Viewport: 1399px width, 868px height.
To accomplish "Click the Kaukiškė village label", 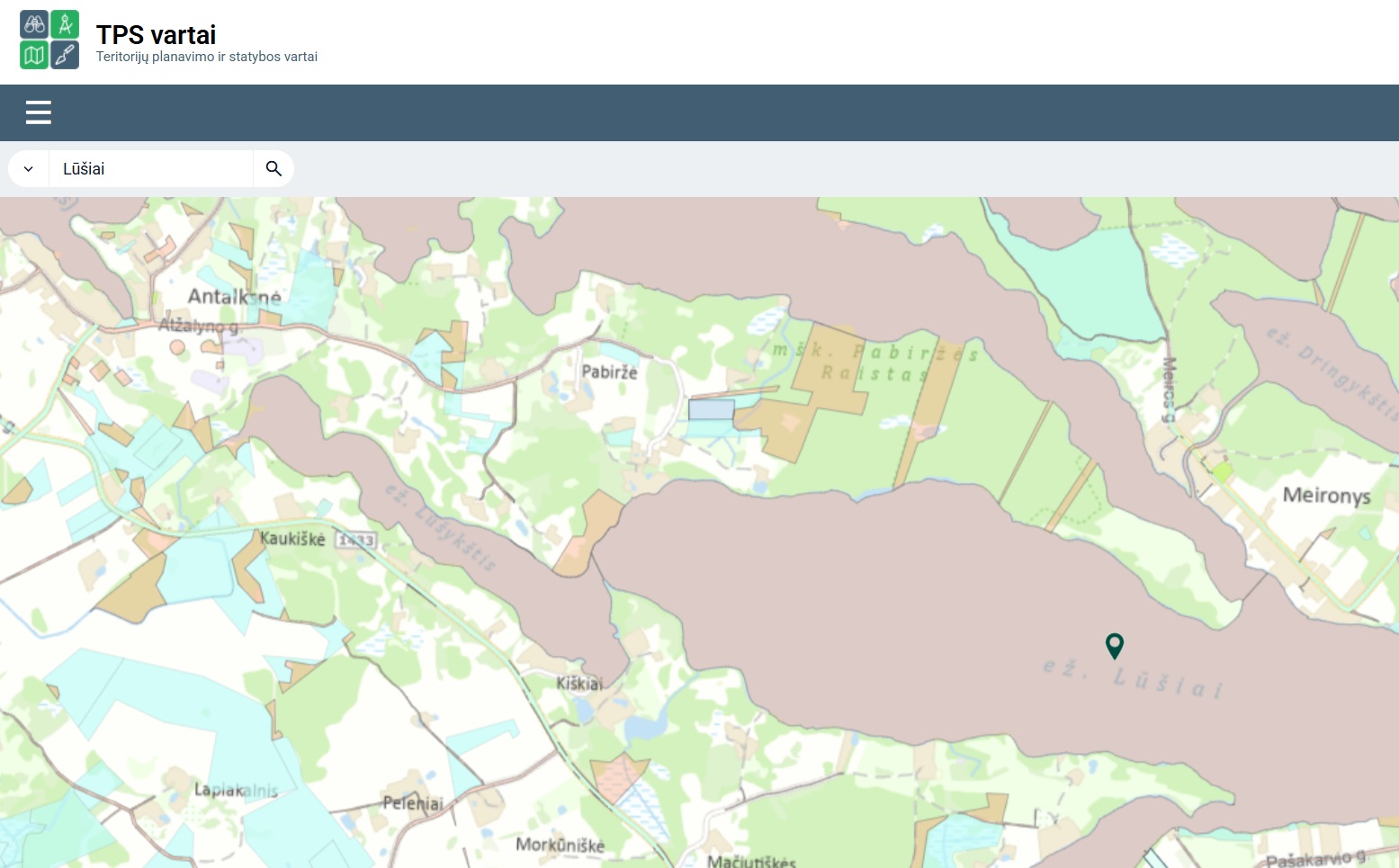I will (292, 539).
